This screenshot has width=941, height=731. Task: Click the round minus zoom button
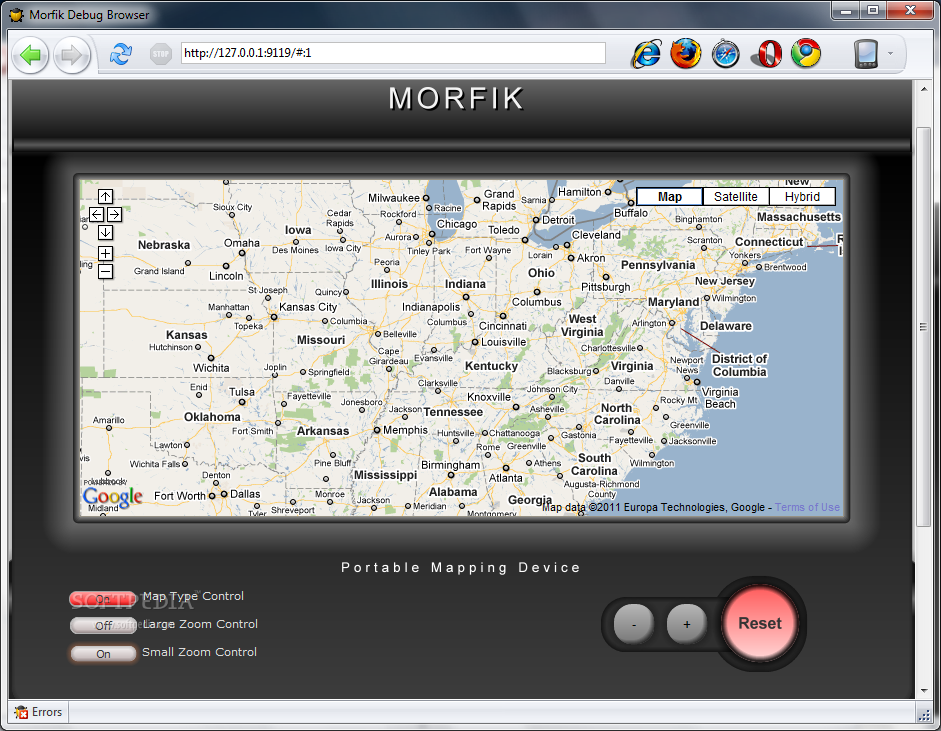pos(634,624)
